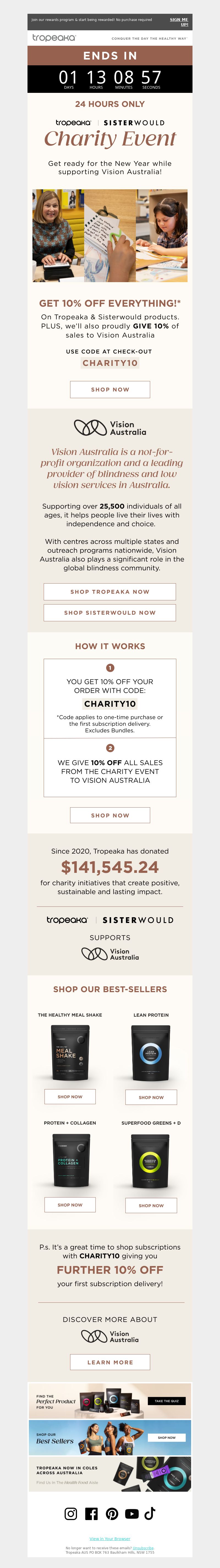
Task: Click the Take The Quiz banner button
Action: coord(167,1400)
